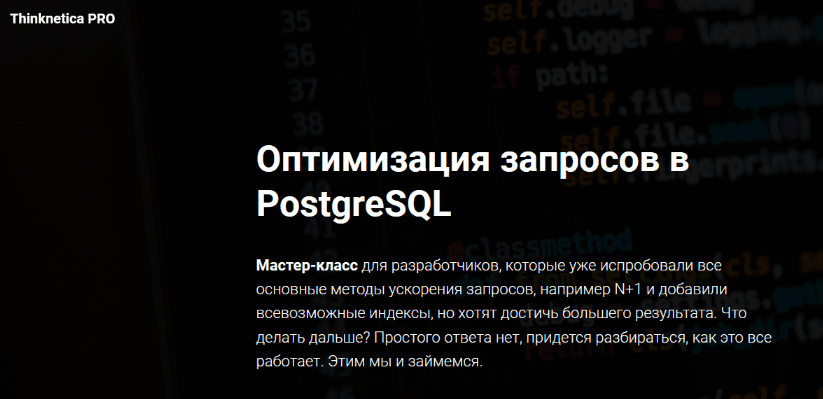
Task: Click the sentence "Этим мы и займемся."
Action: coord(406,362)
